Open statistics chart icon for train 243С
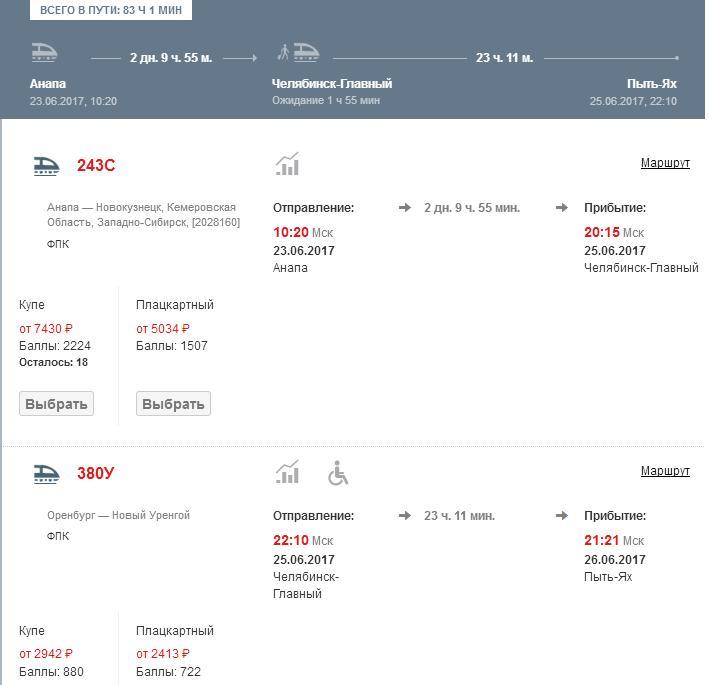Screen dimensions: 709x685 [x=287, y=165]
